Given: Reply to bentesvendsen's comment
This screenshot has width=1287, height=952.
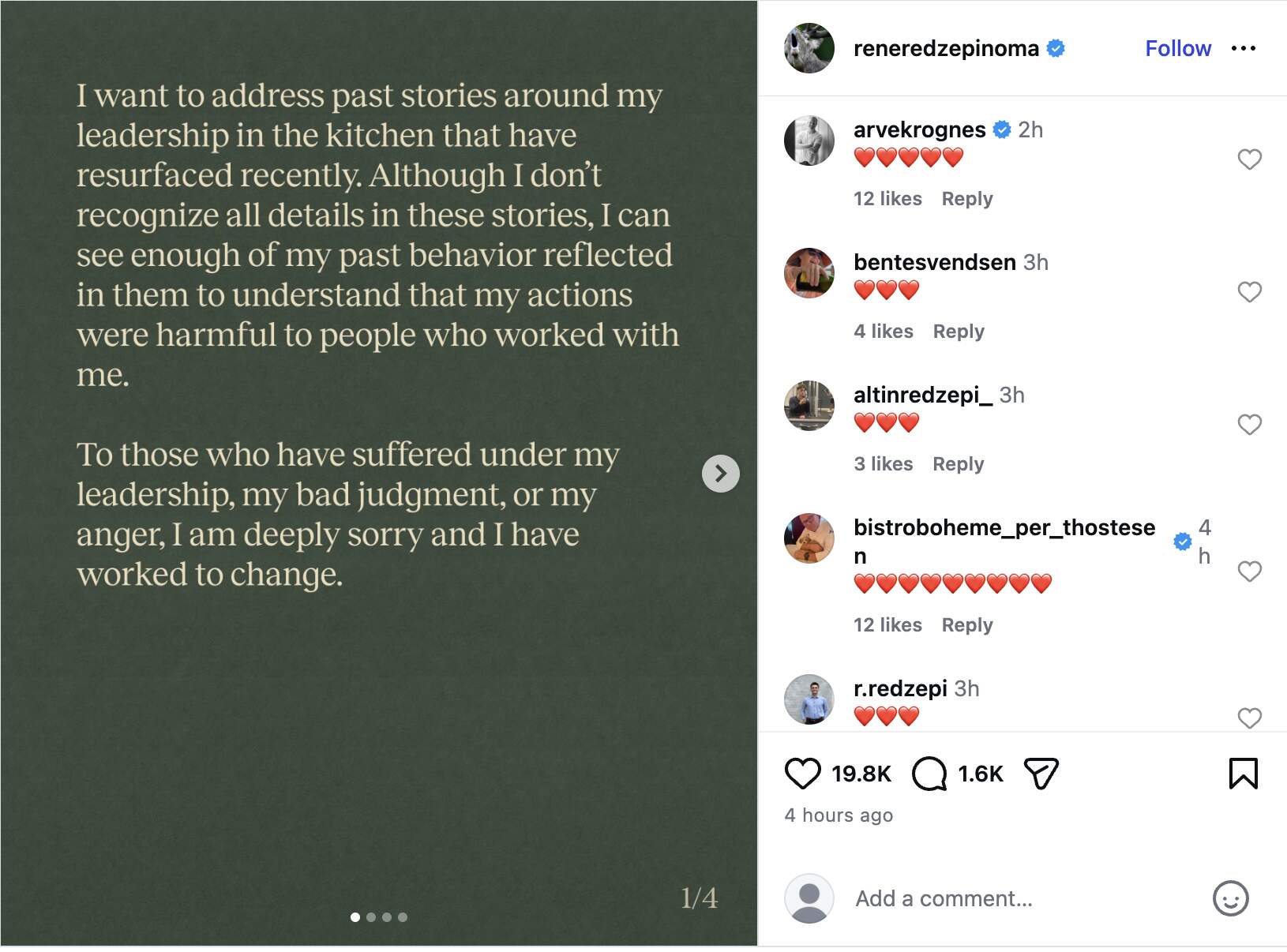Looking at the screenshot, I should [x=959, y=332].
